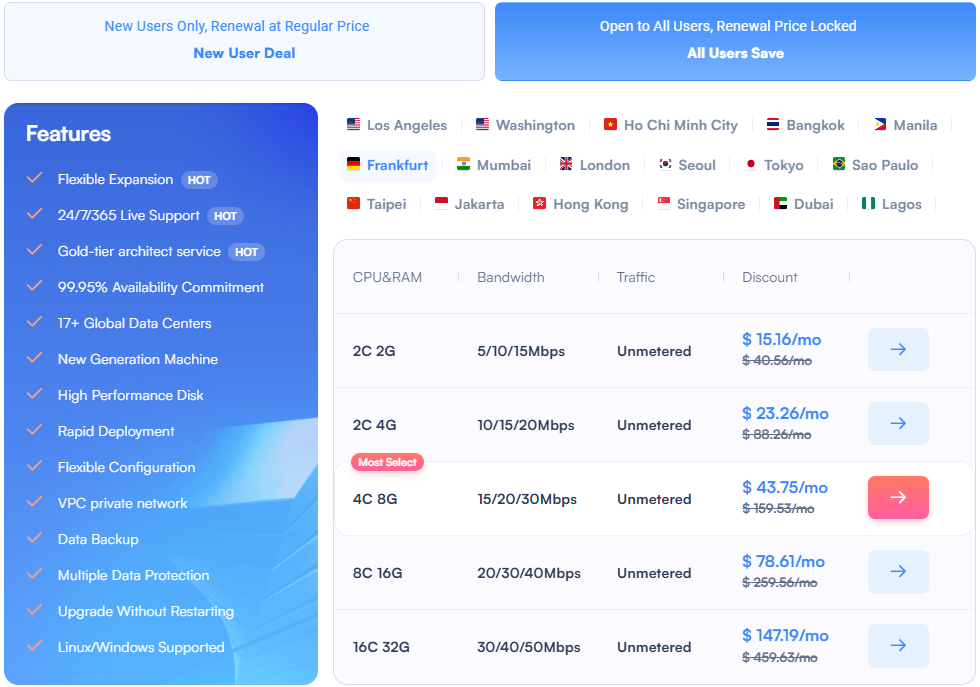Click the $ 78.61/mo discount price
The height and width of the screenshot is (687, 980).
[x=783, y=561]
